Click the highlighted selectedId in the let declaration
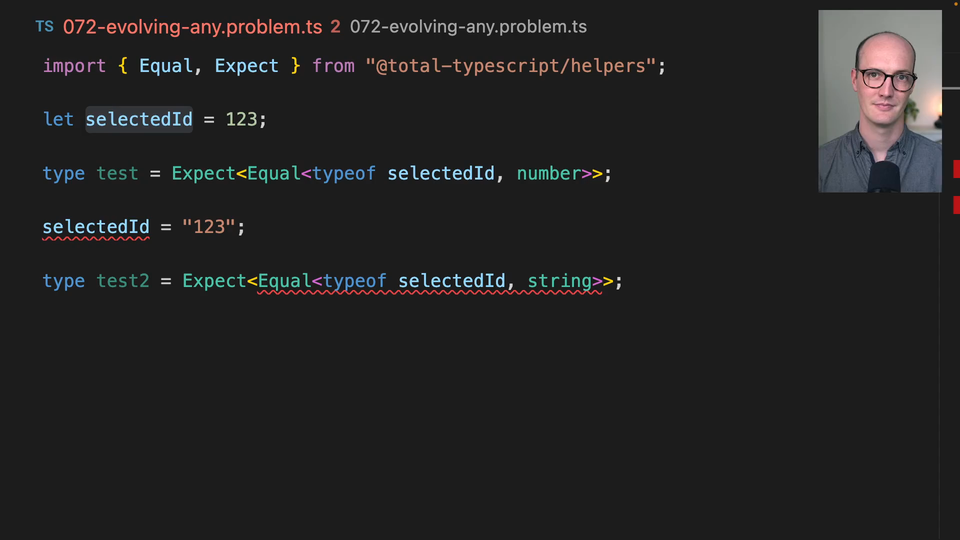The height and width of the screenshot is (540, 960). tap(139, 120)
